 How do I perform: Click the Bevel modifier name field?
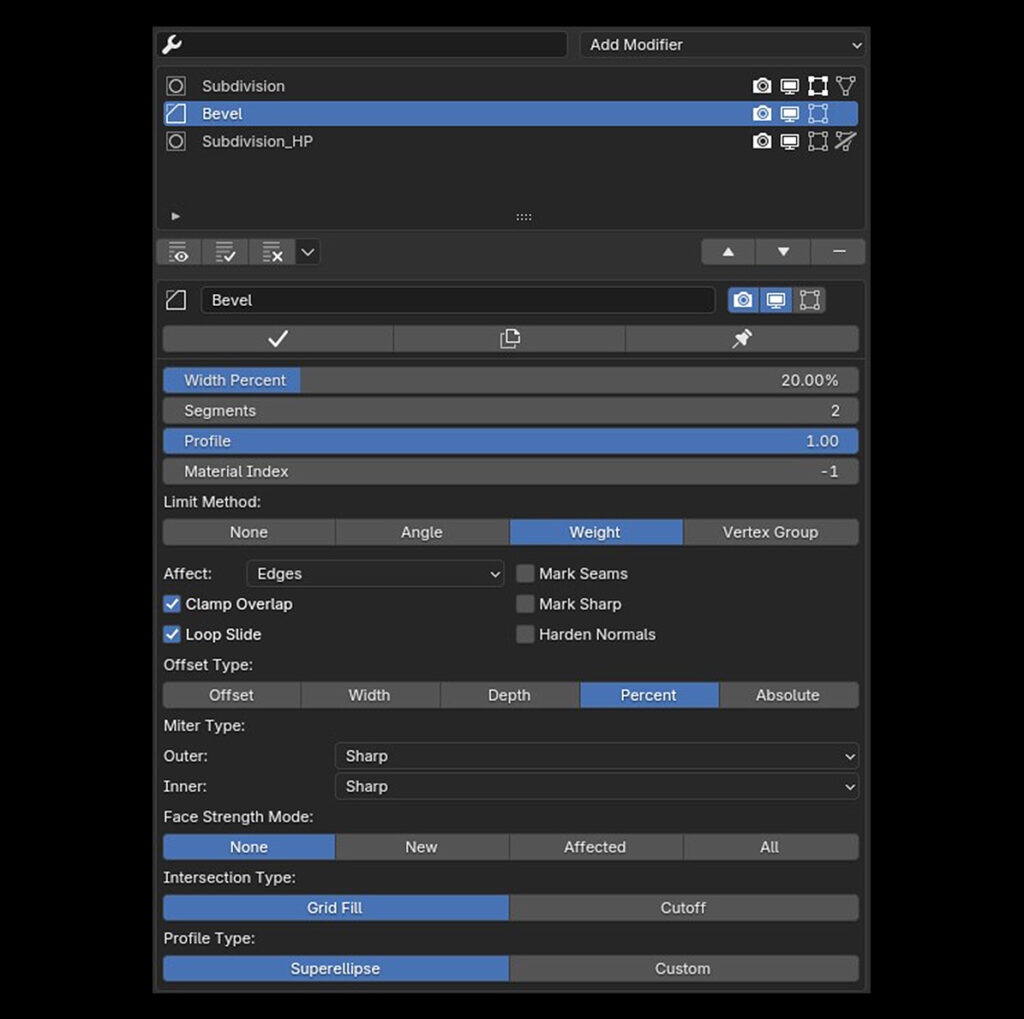(x=457, y=300)
